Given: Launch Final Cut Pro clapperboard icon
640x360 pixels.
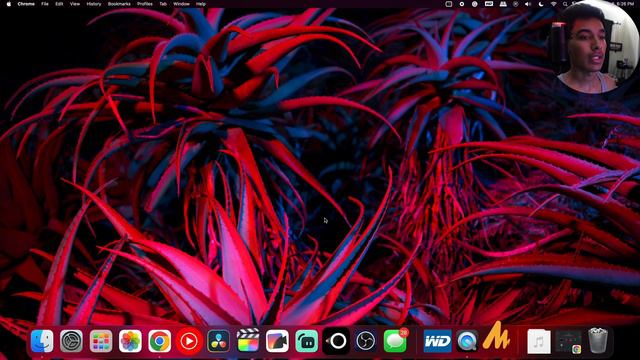Looking at the screenshot, I should tap(248, 340).
